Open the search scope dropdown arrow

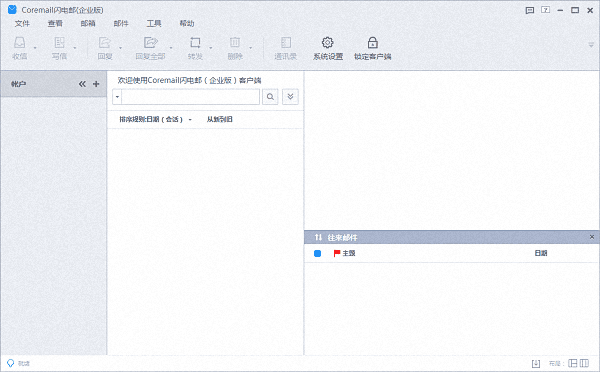[117, 97]
